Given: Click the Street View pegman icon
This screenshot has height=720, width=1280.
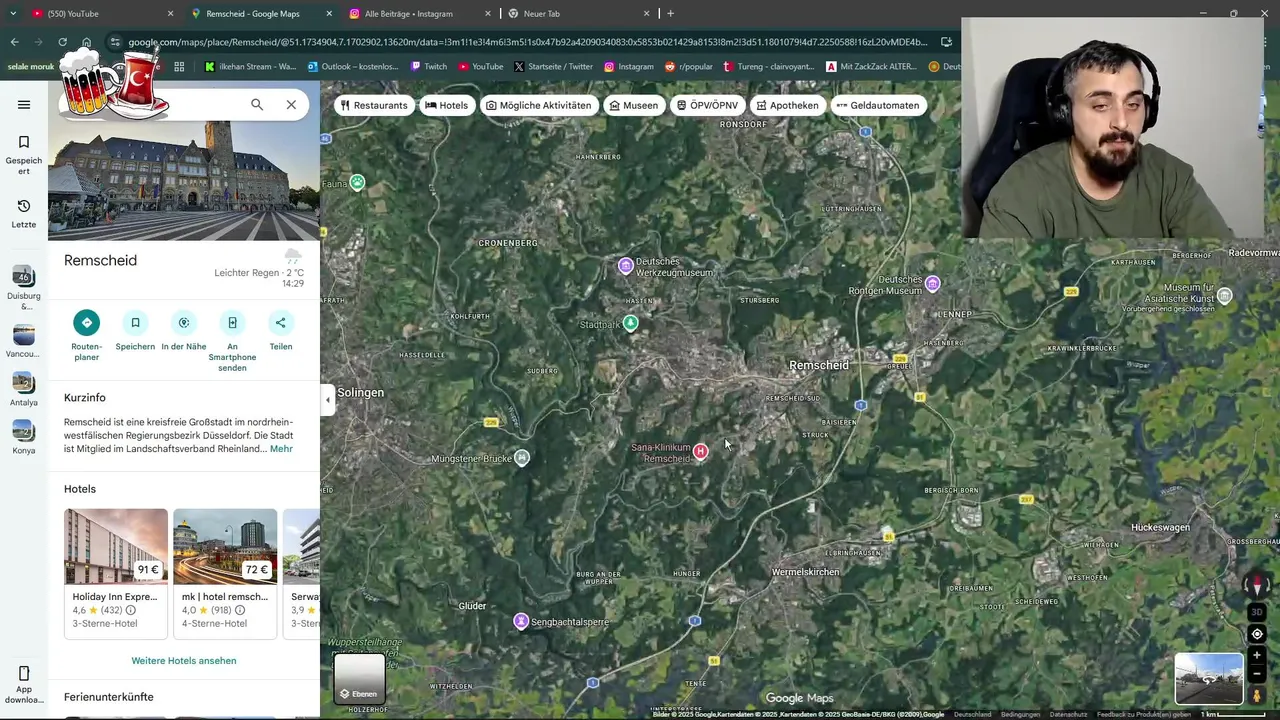Looking at the screenshot, I should (1258, 695).
